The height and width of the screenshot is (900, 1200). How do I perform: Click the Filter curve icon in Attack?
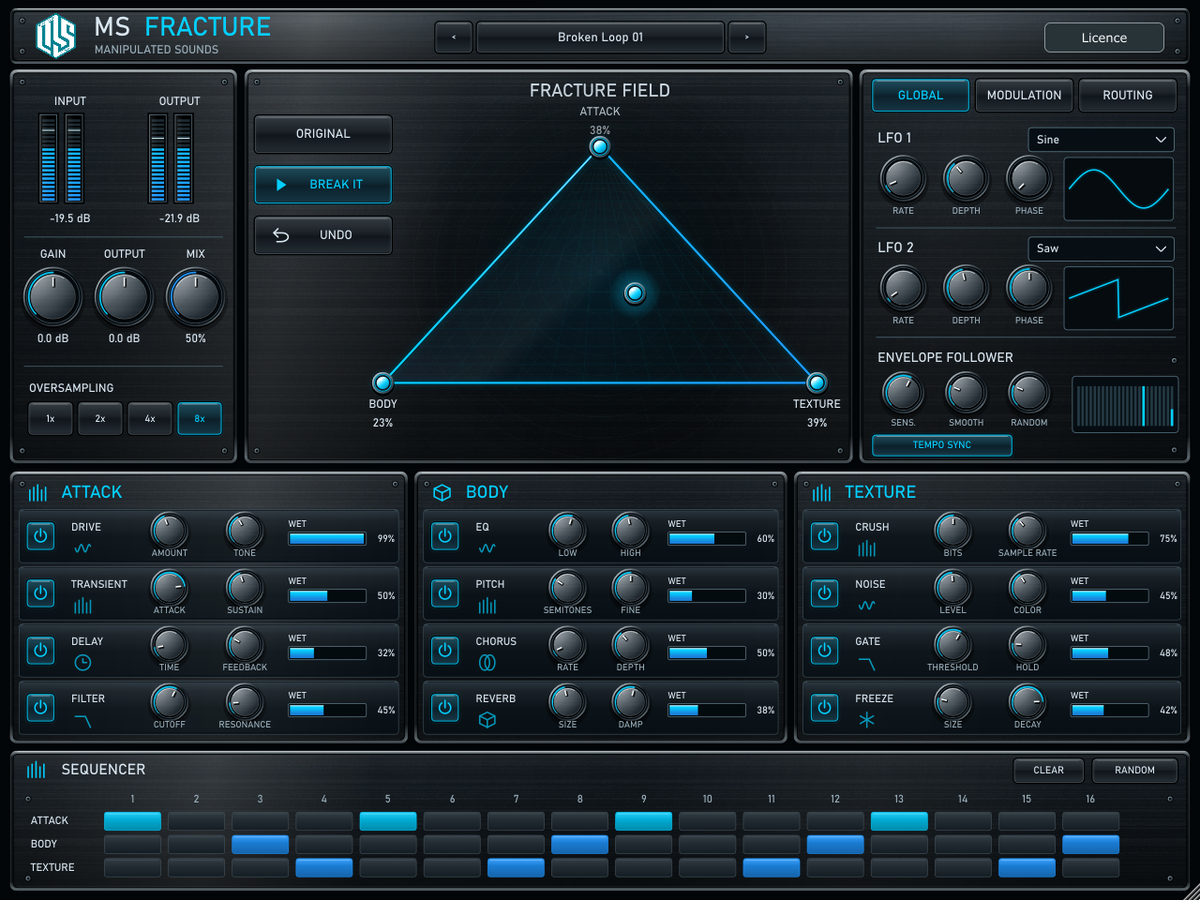[82, 719]
